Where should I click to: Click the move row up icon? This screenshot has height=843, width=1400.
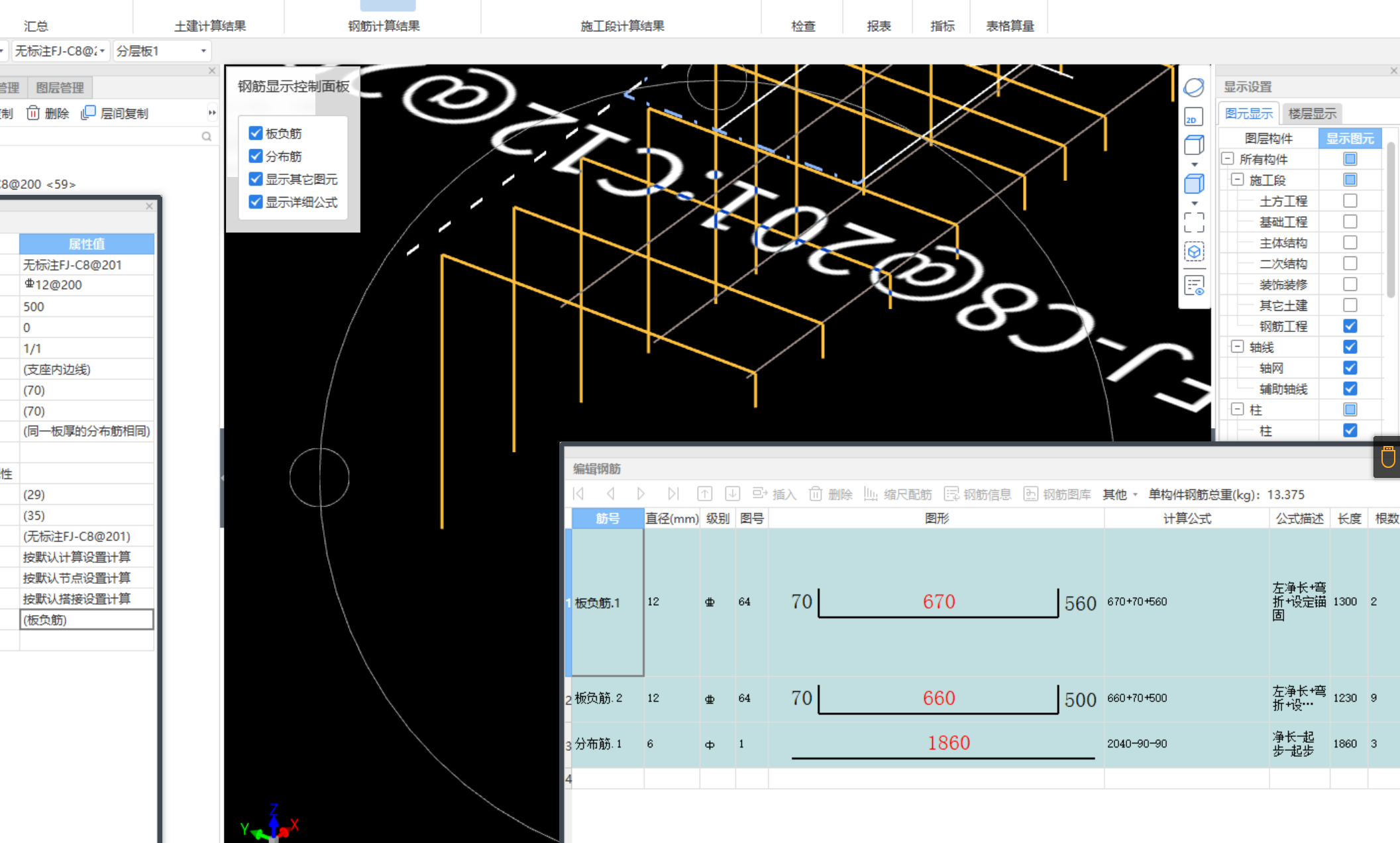[x=705, y=494]
